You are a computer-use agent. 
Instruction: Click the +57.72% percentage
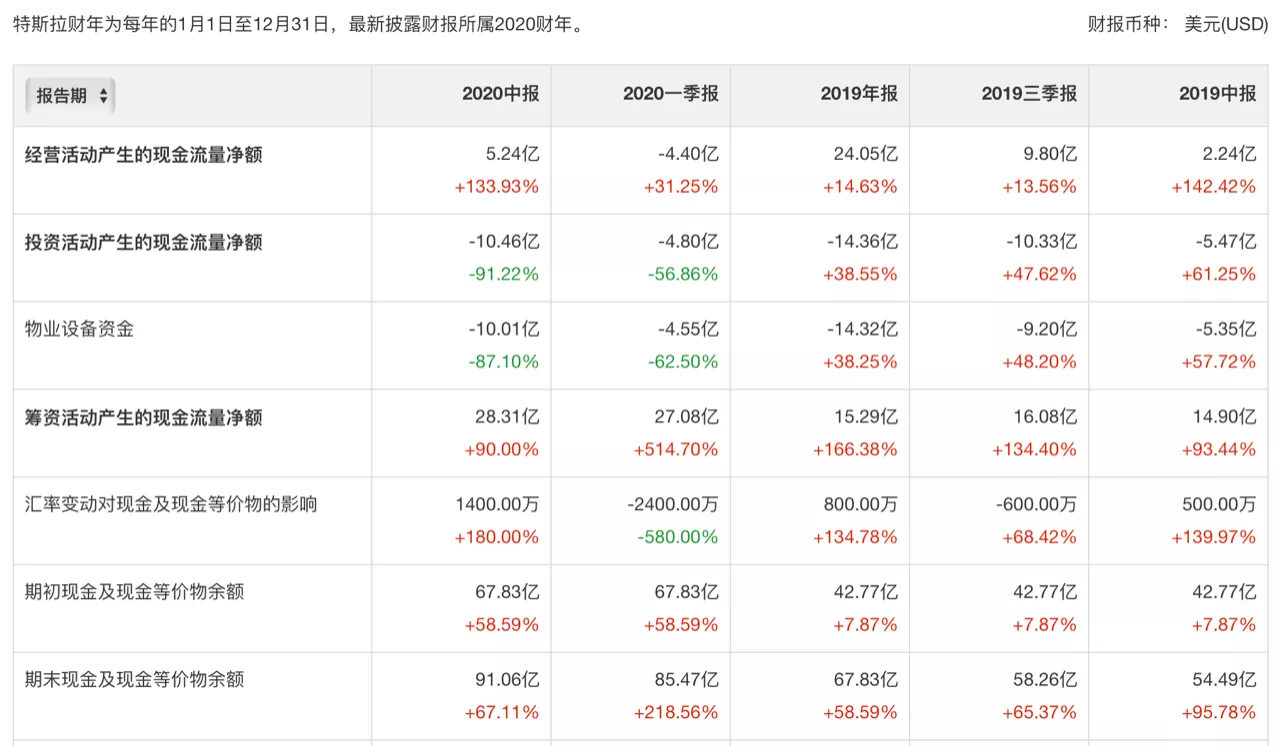1219,362
